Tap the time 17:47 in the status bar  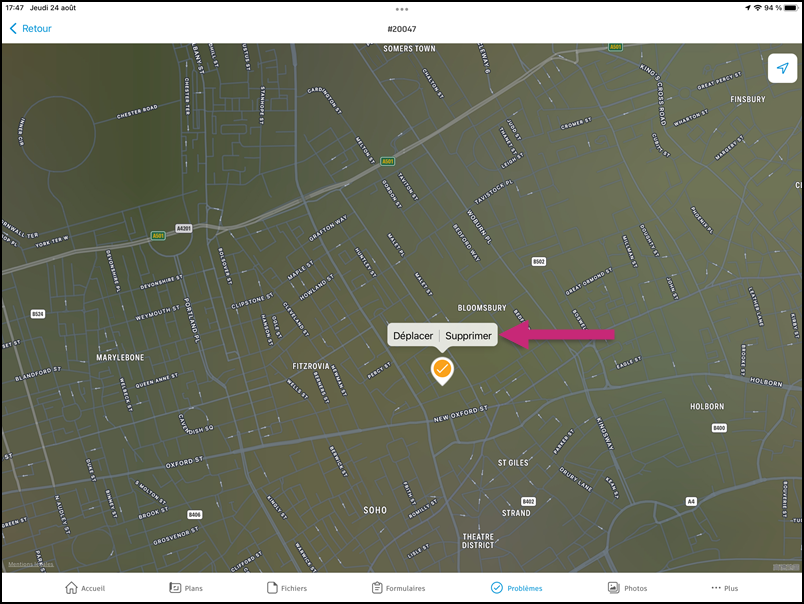click(x=15, y=8)
